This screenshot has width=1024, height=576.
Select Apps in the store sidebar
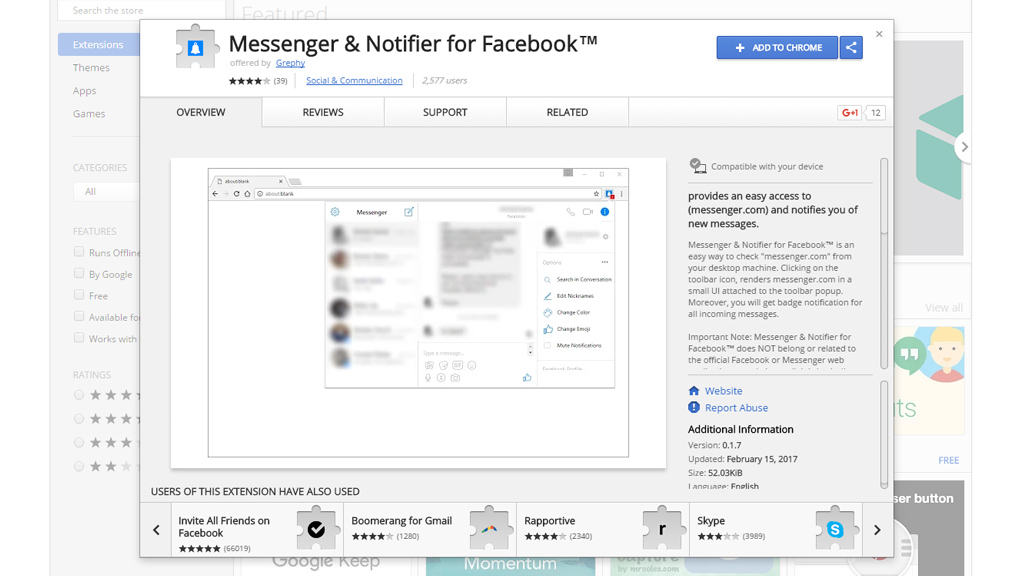(84, 91)
